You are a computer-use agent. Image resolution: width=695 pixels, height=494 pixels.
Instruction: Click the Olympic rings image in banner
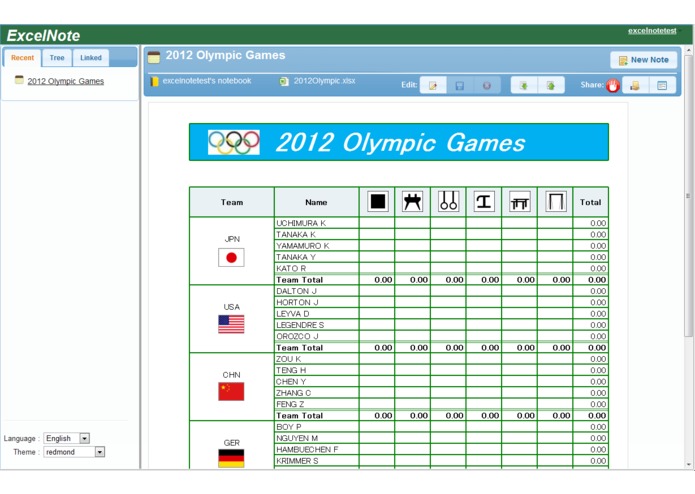[x=234, y=142]
